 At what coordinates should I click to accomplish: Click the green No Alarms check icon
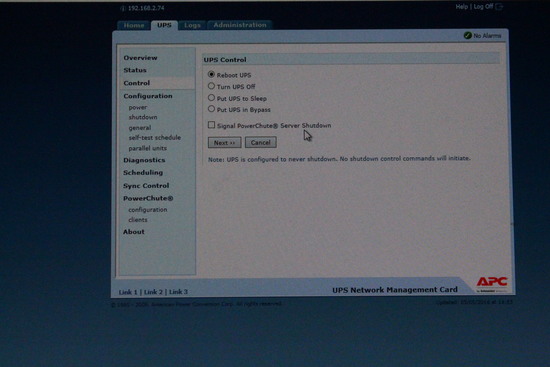coord(468,35)
